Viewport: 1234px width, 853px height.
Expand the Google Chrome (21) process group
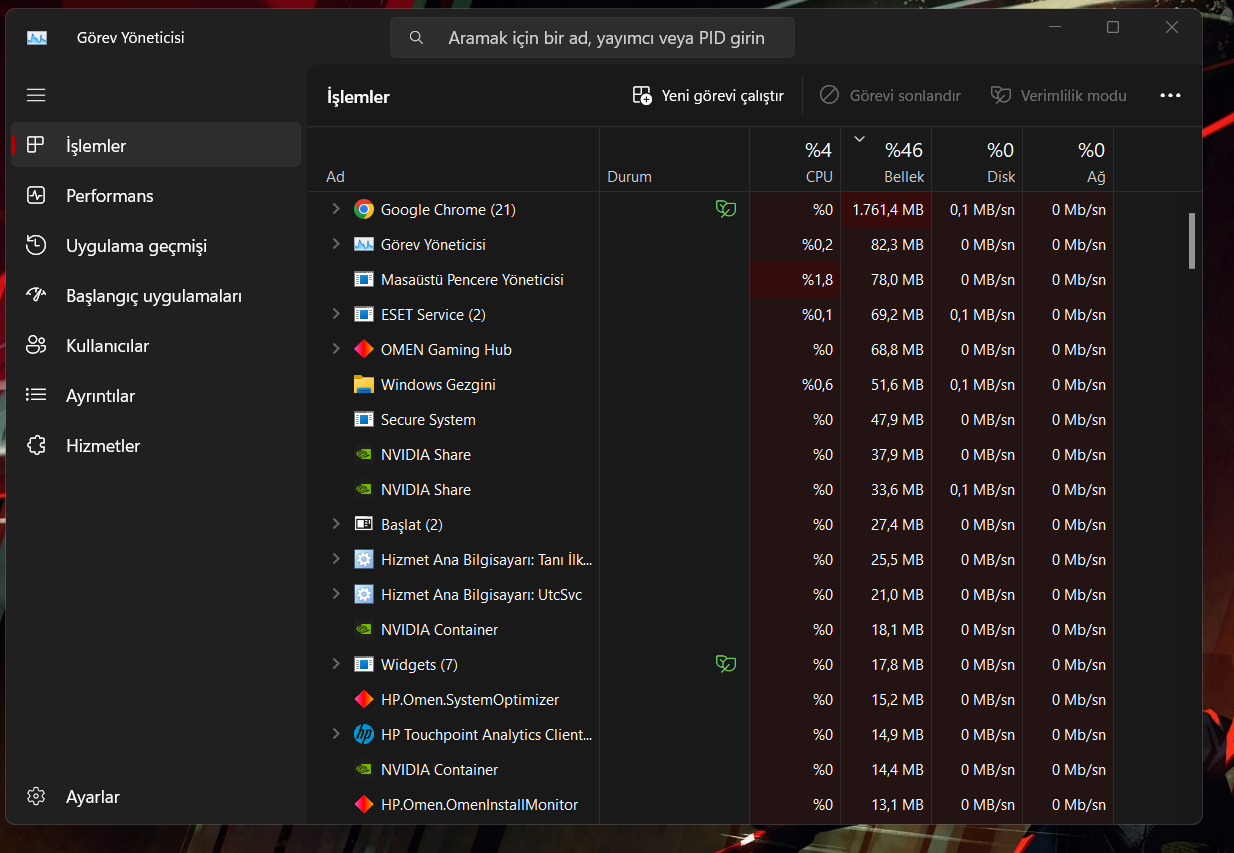(x=336, y=209)
